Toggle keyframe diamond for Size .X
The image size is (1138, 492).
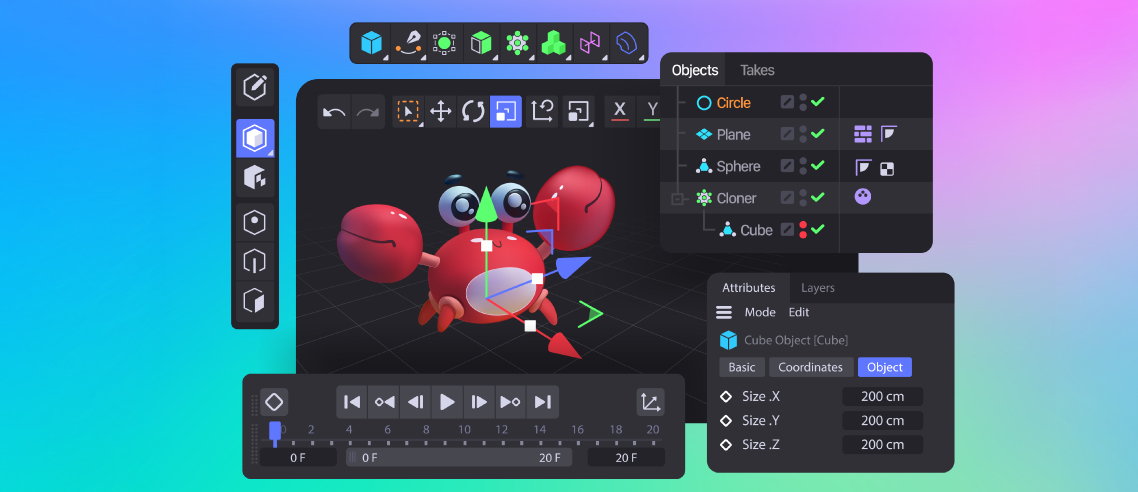tap(725, 397)
